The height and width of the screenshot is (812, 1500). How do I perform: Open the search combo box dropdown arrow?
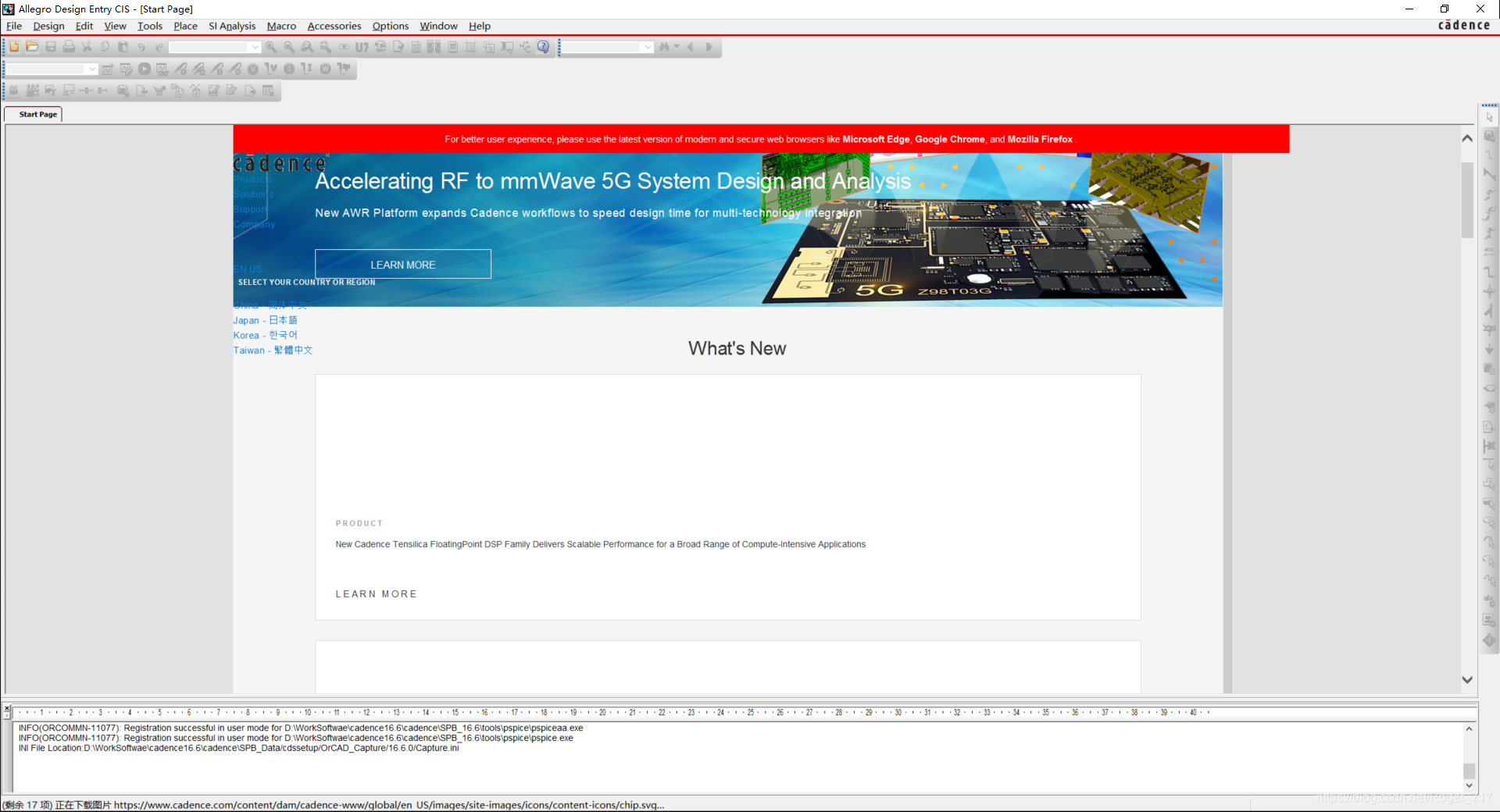click(648, 47)
